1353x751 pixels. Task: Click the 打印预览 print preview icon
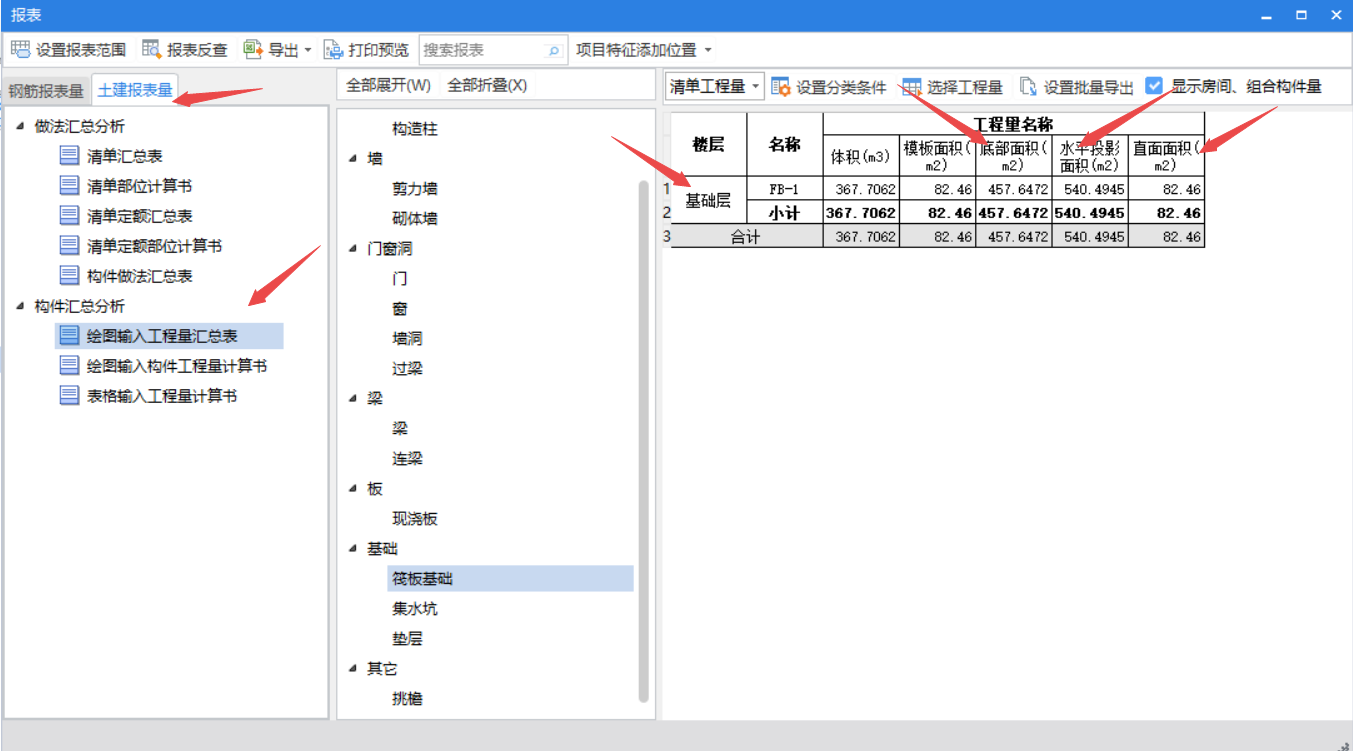coord(333,49)
